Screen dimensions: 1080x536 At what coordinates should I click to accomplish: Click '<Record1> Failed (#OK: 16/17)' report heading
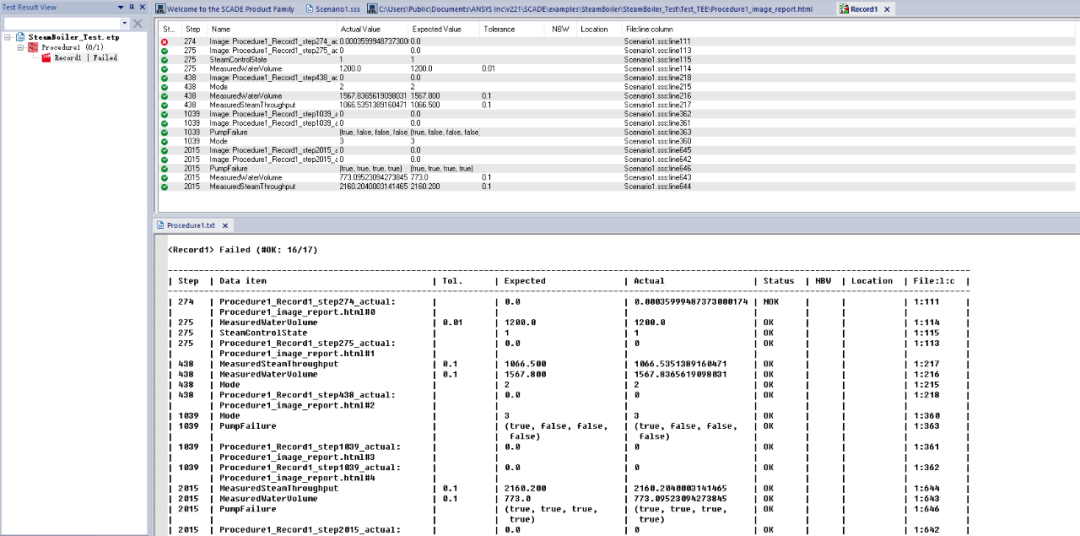(243, 249)
